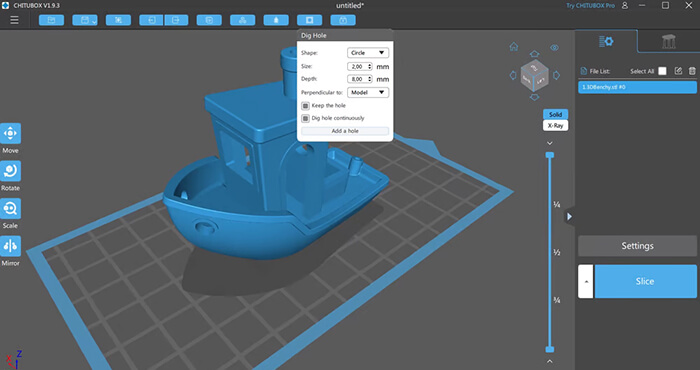Click the layer slider bottom handle
The height and width of the screenshot is (370, 700).
550,349
